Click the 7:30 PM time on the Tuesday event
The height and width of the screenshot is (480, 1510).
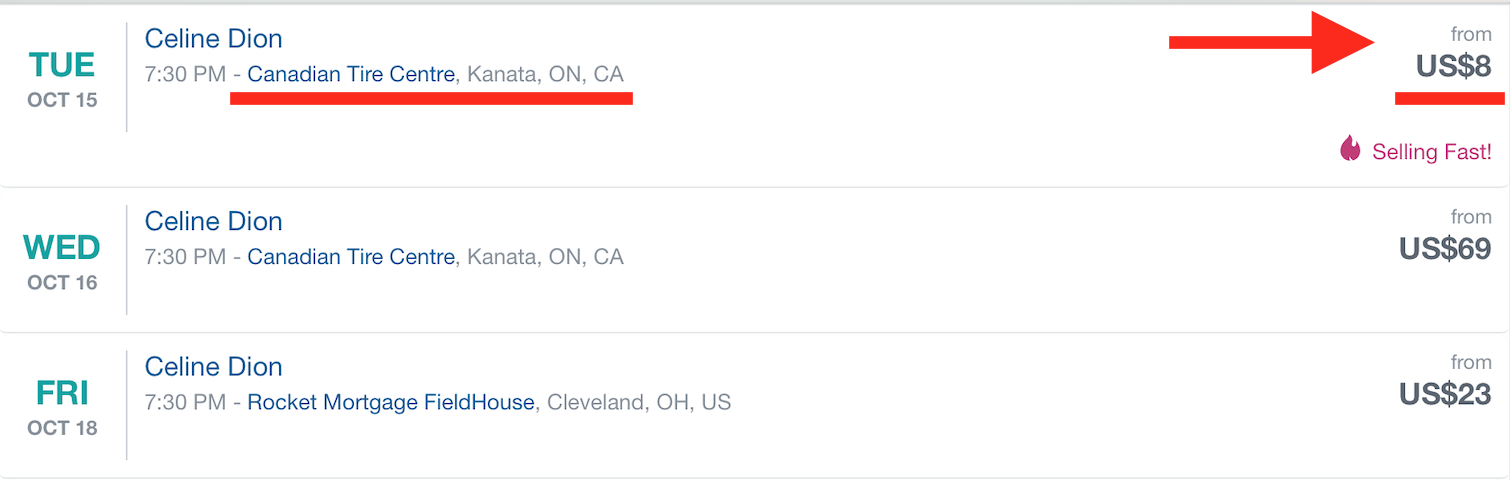coord(186,74)
